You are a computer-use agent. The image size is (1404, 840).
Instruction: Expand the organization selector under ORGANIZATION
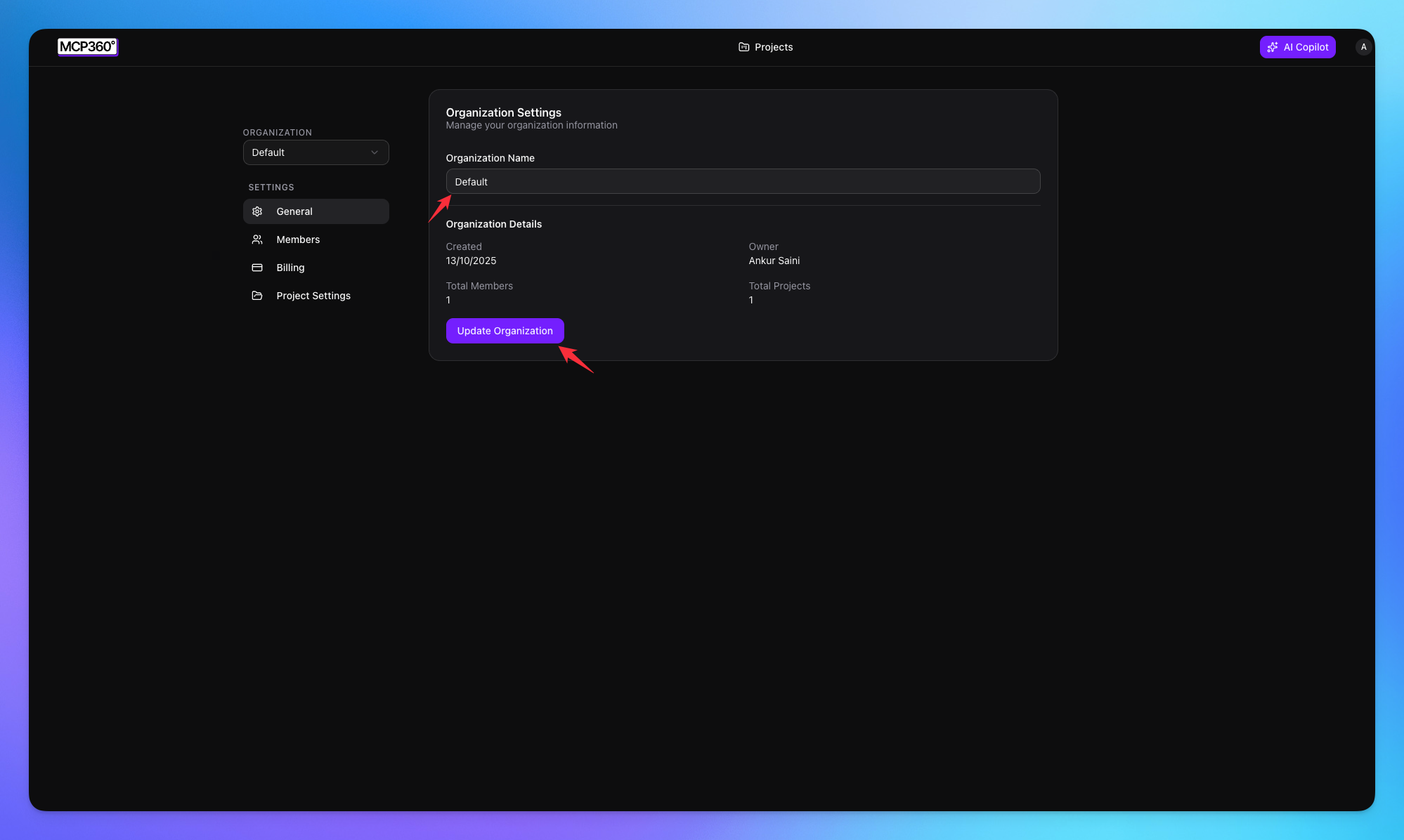click(x=316, y=152)
